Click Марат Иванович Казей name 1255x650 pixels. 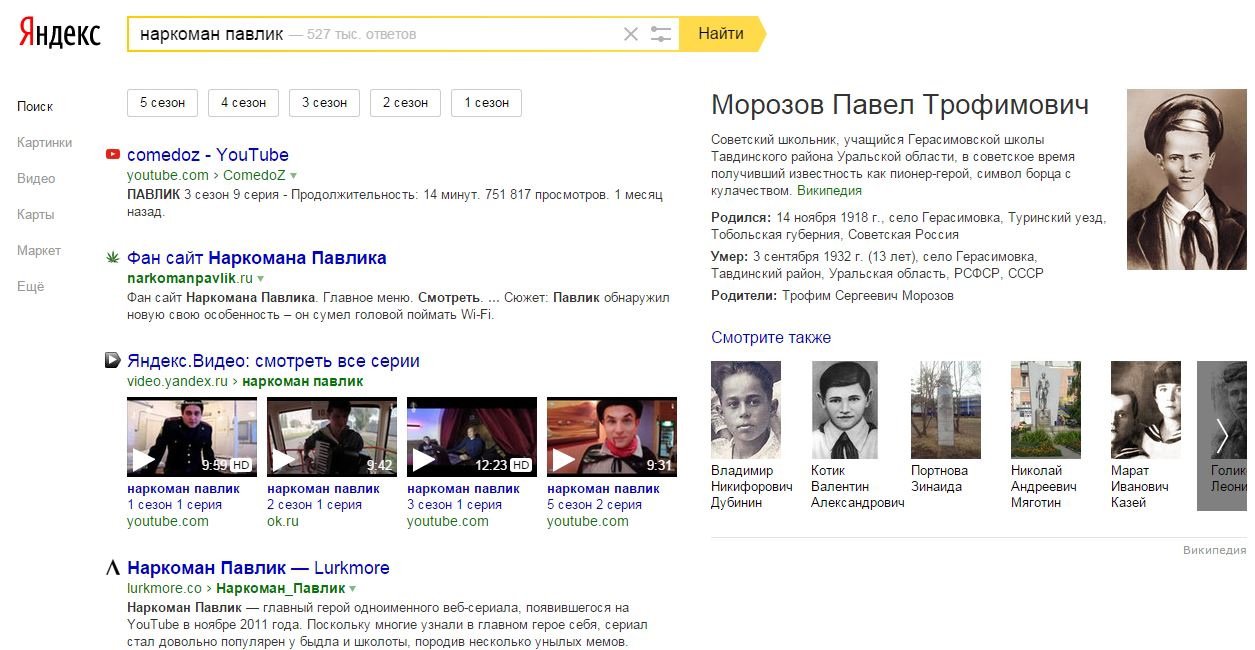point(1140,486)
